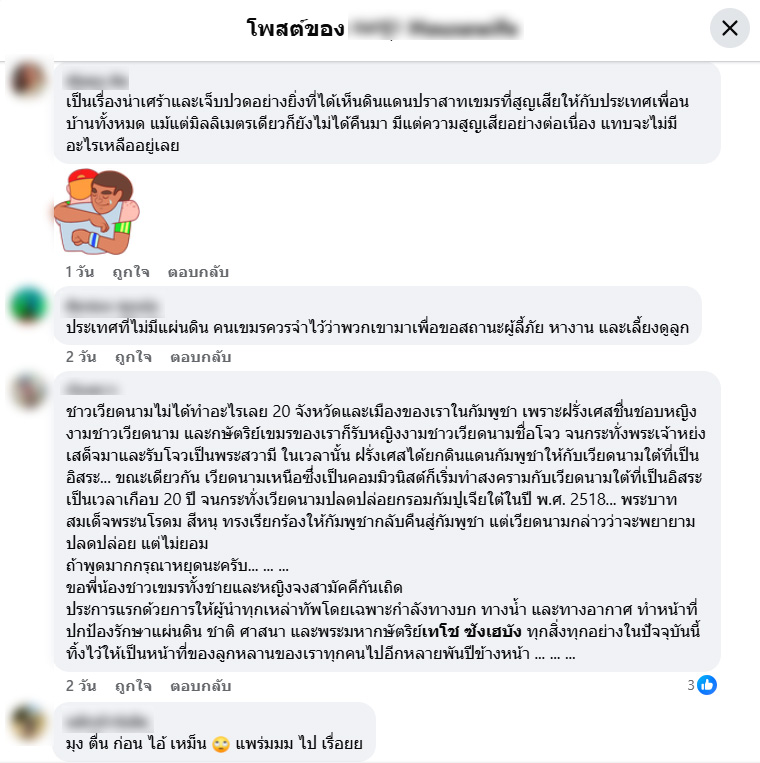
Task: Reply to the first comment via ตอบกลับ
Action: pyautogui.click(x=198, y=272)
